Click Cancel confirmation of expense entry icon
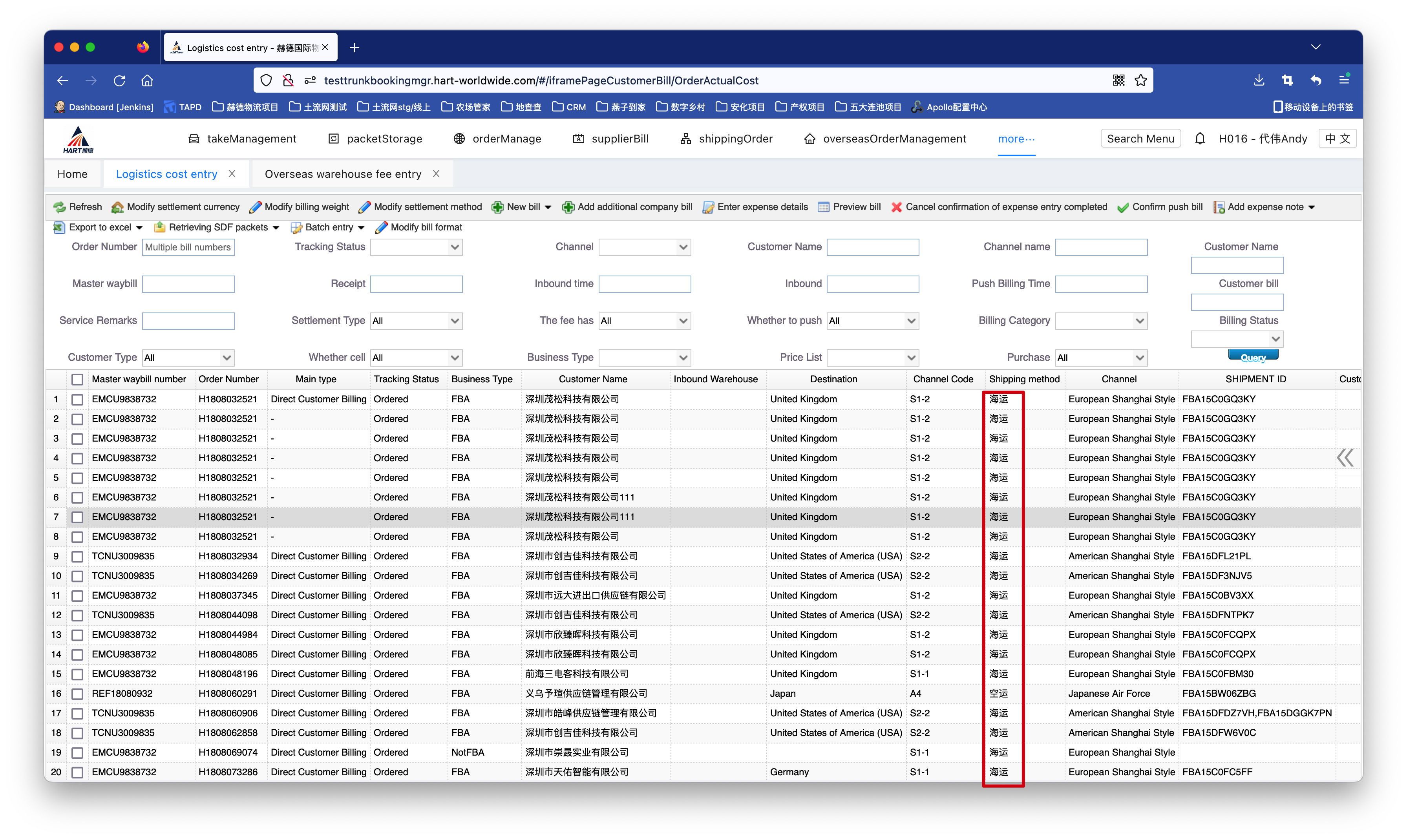This screenshot has width=1407, height=840. click(x=897, y=207)
